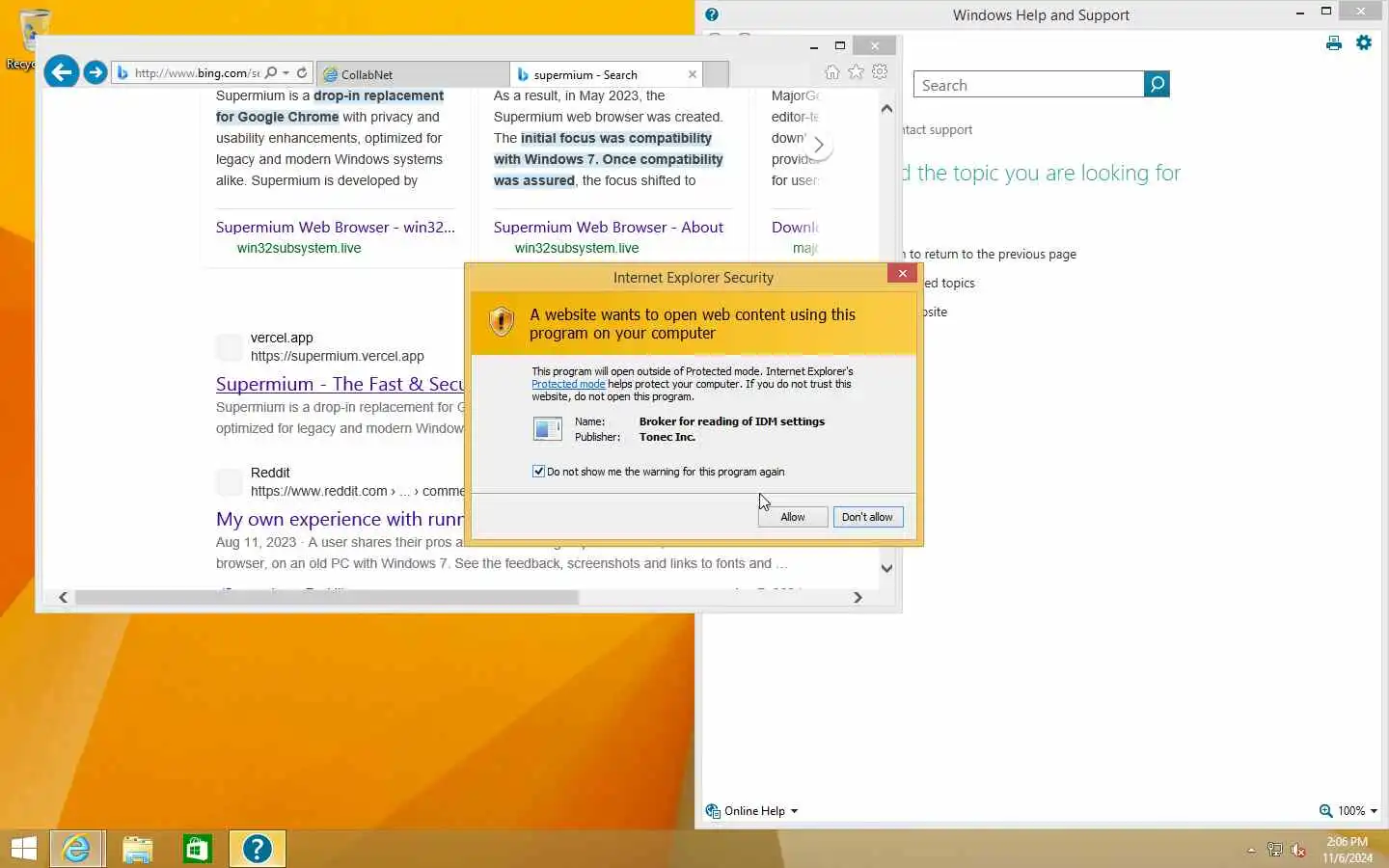
Task: Open the Online Help dropdown menu
Action: point(752,811)
